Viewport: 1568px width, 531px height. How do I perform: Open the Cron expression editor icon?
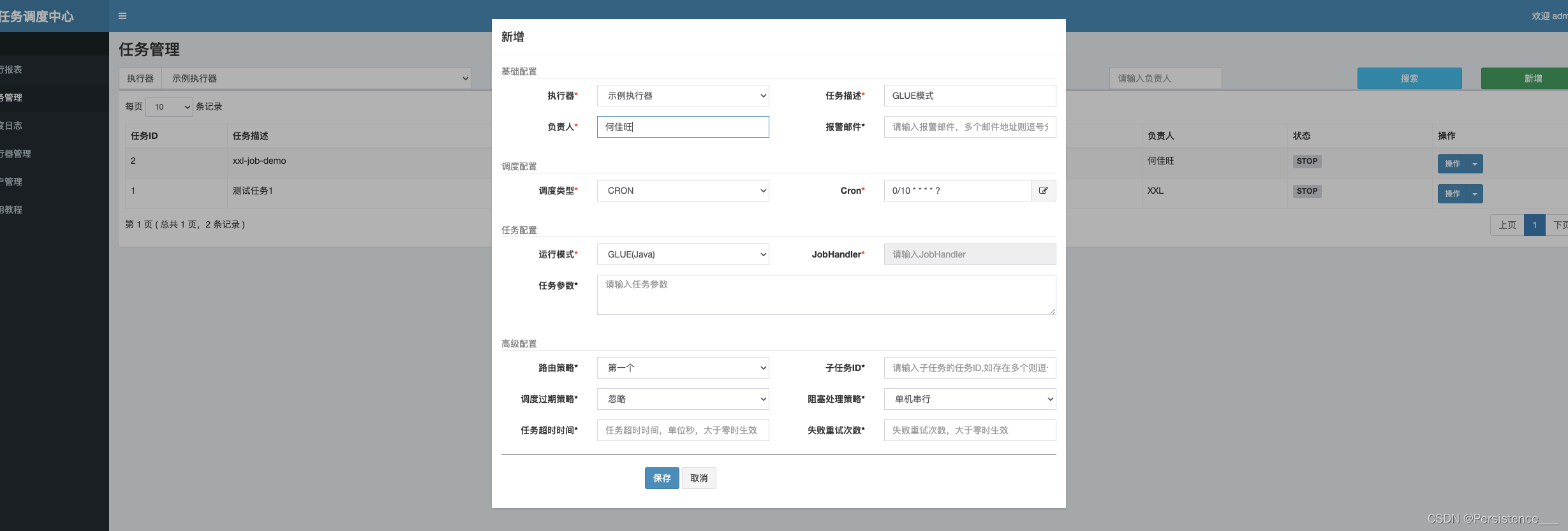1043,191
